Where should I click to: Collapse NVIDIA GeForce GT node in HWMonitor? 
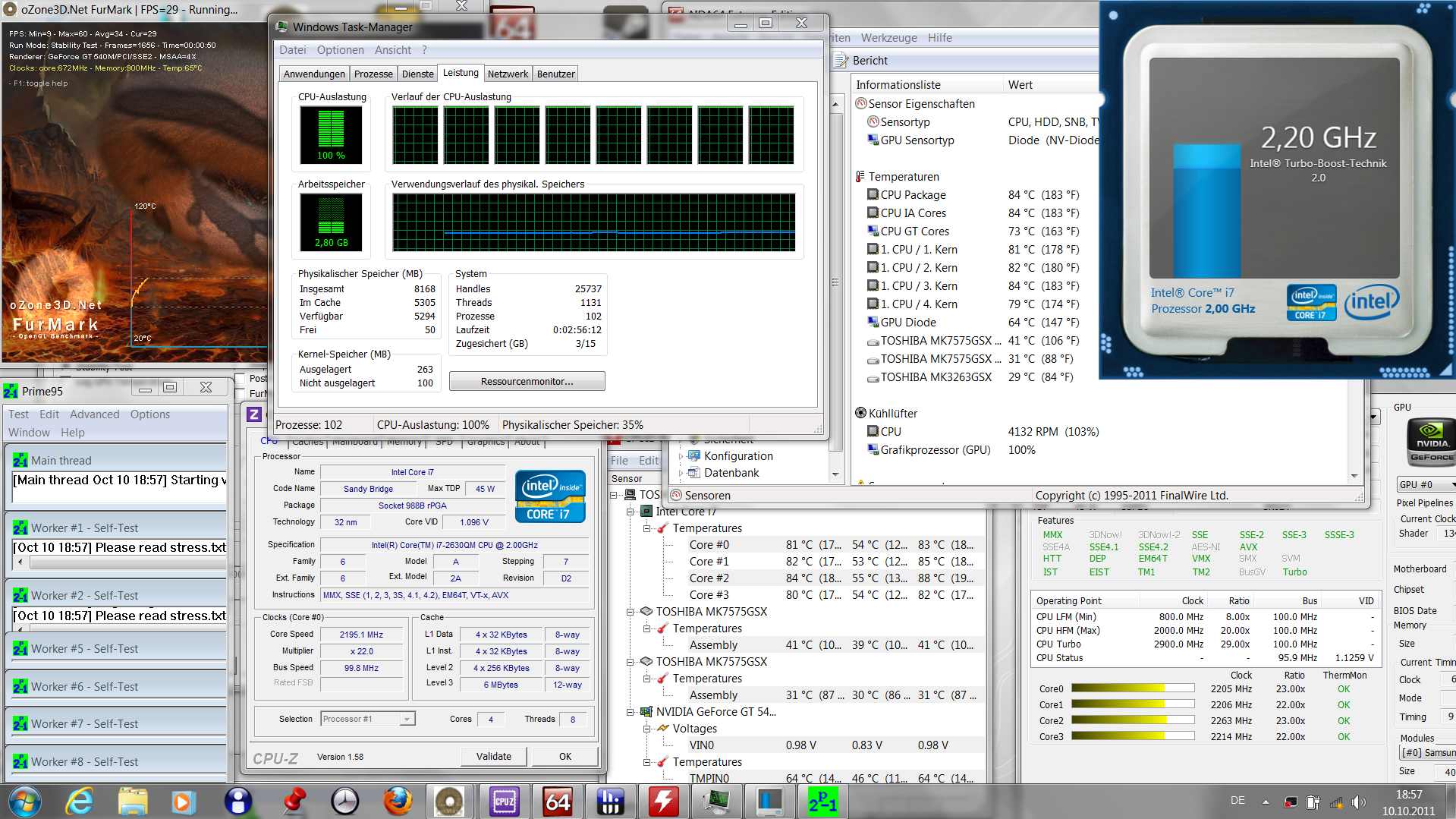[630, 712]
